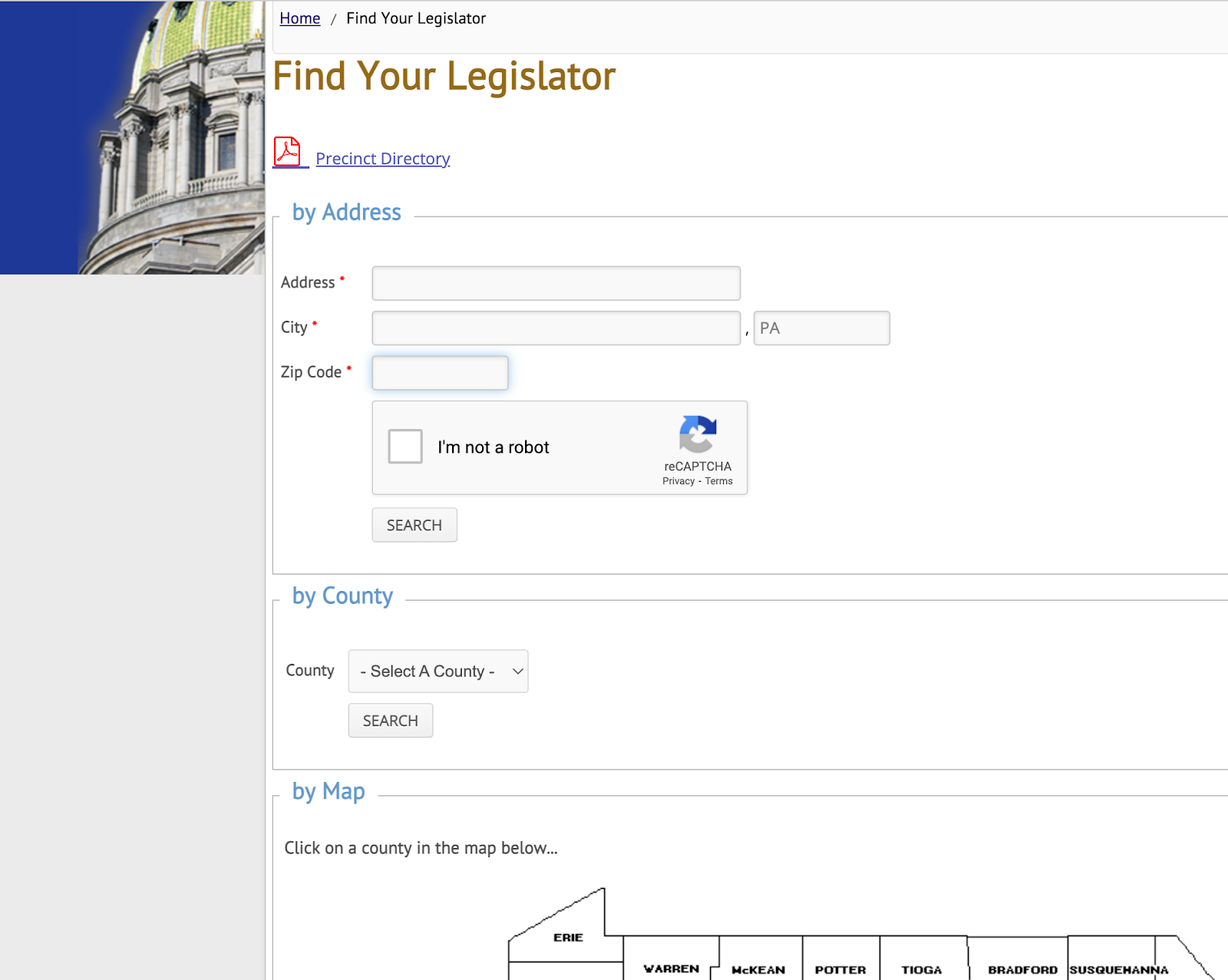Click the "Address" field label

click(x=308, y=282)
